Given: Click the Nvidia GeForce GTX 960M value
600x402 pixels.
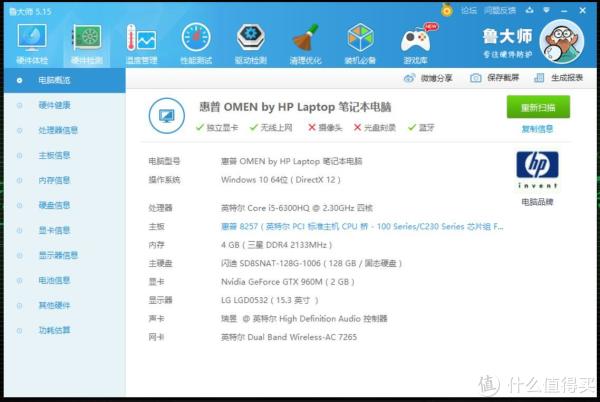Looking at the screenshot, I should click(287, 282).
